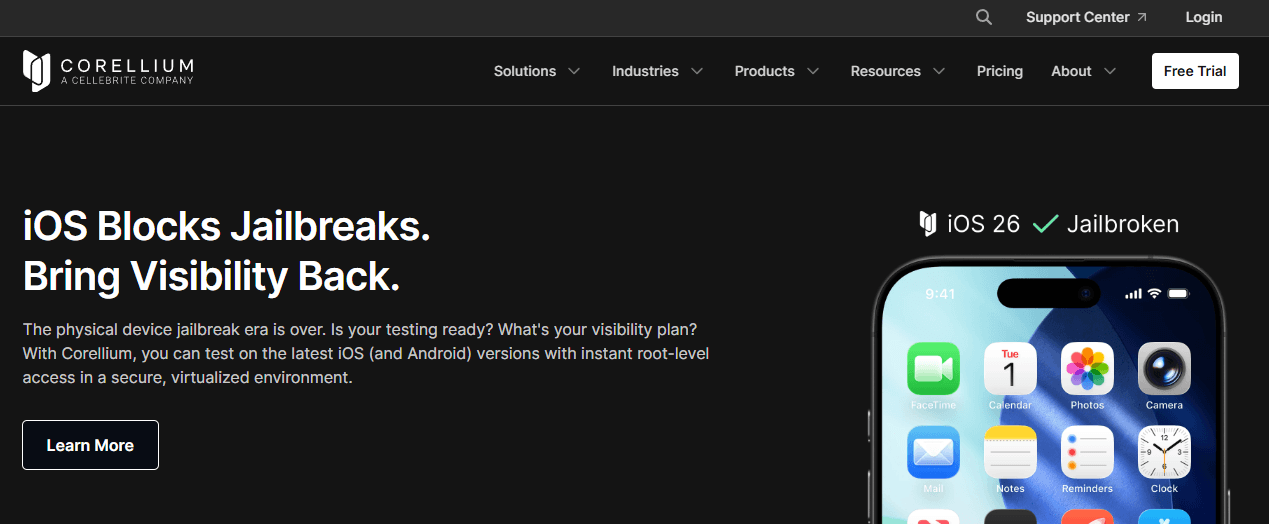Tap the Mail app icon
The width and height of the screenshot is (1269, 524).
(x=933, y=452)
